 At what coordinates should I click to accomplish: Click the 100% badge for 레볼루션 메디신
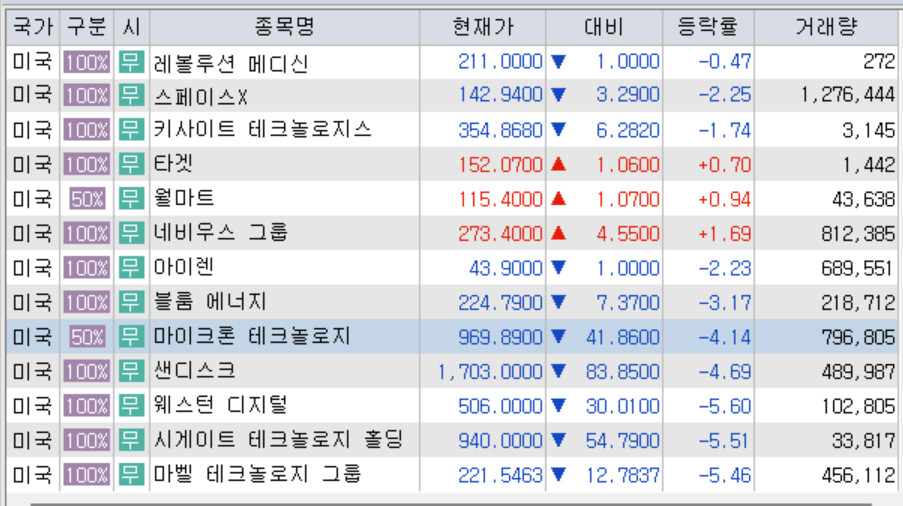tap(86, 62)
